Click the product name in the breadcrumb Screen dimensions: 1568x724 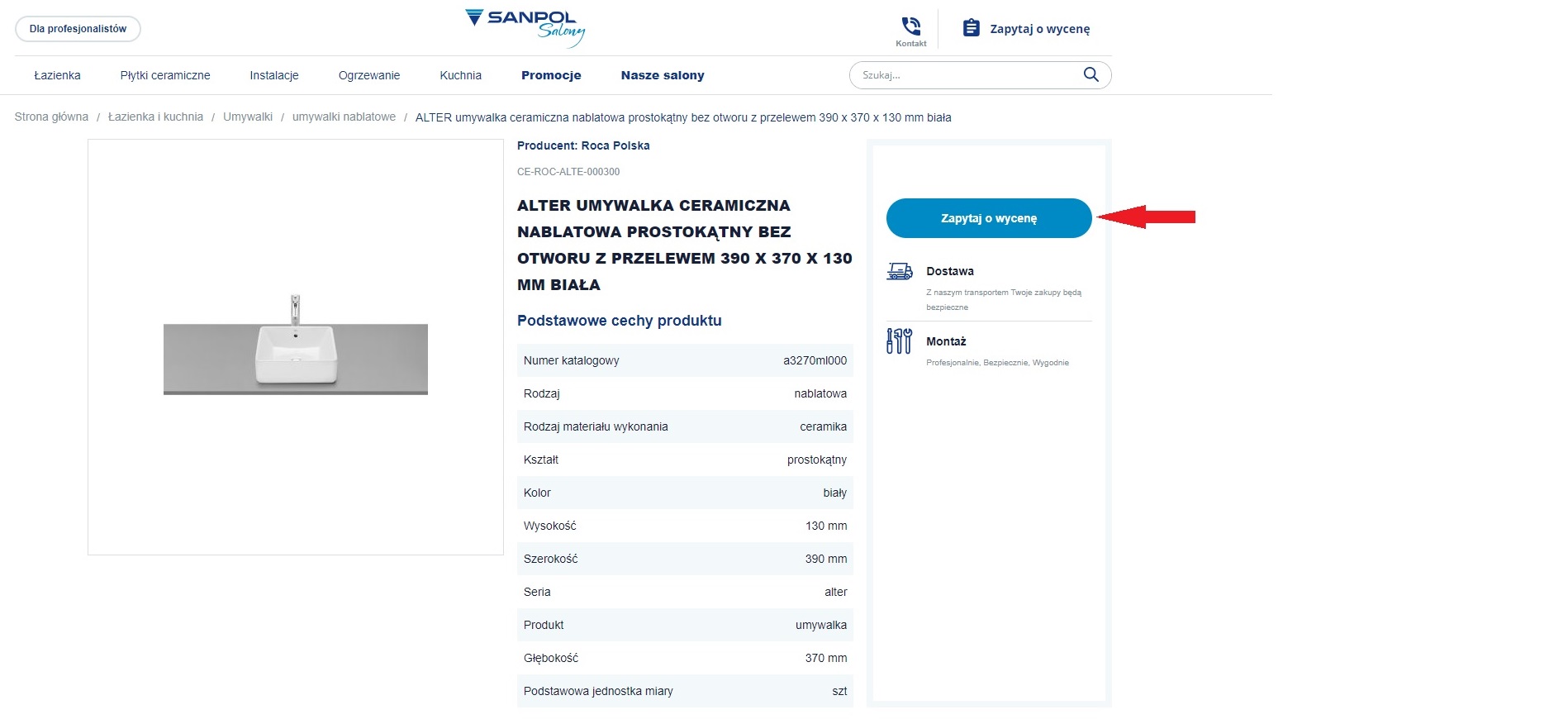tap(683, 117)
